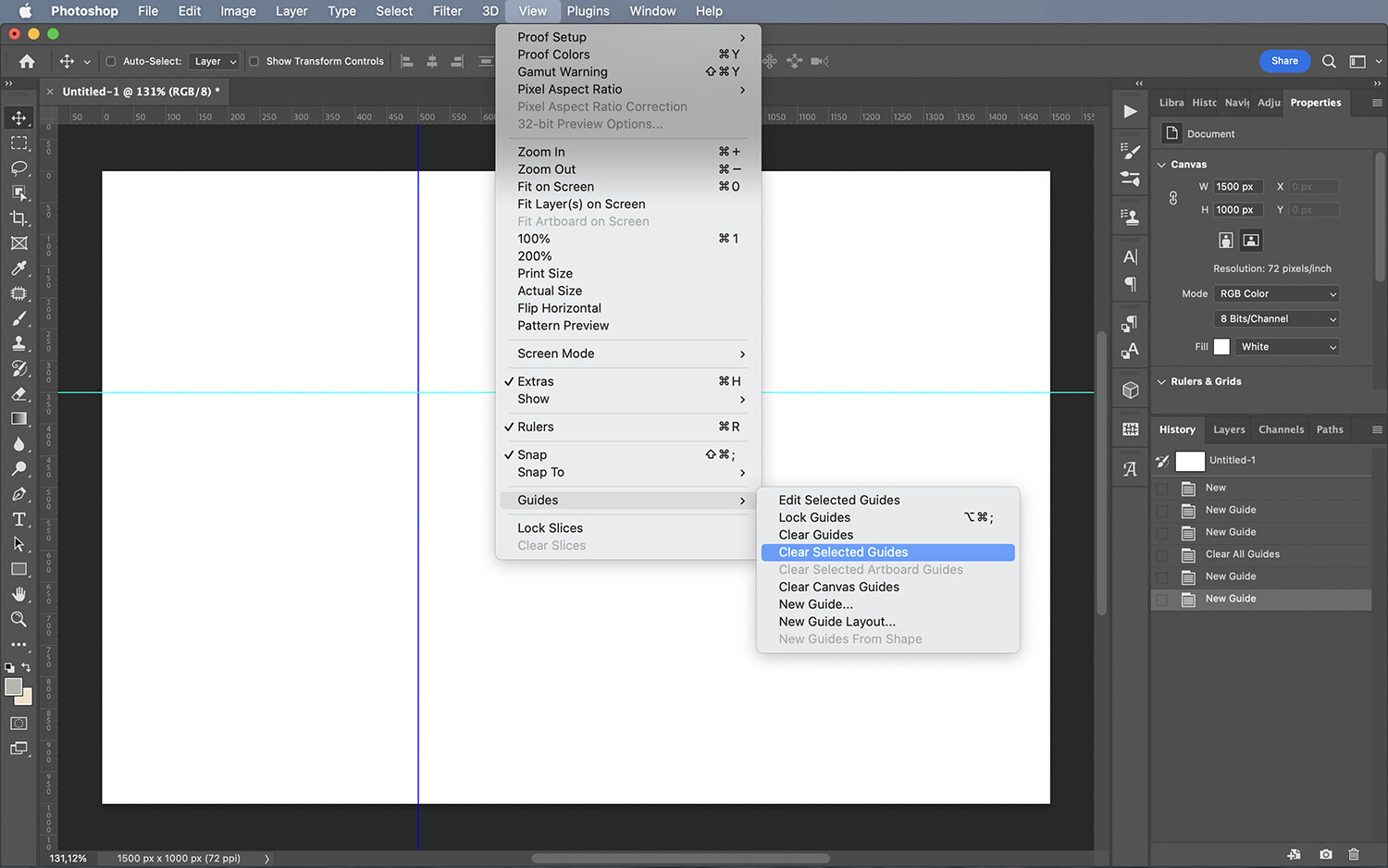Check Show Transform Controls

(x=254, y=61)
